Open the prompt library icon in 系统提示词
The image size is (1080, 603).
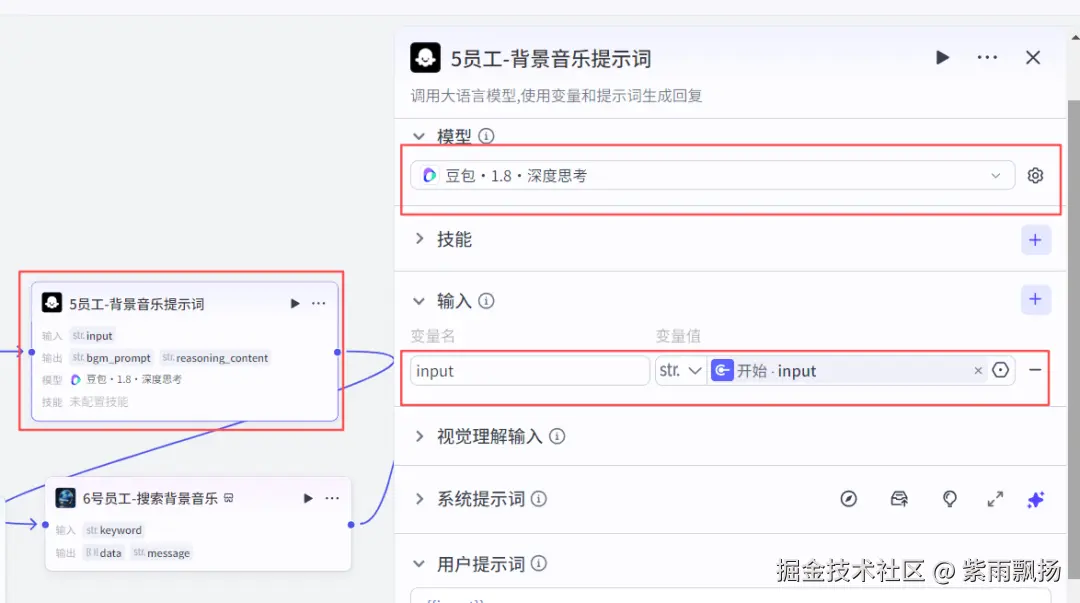[x=899, y=499]
